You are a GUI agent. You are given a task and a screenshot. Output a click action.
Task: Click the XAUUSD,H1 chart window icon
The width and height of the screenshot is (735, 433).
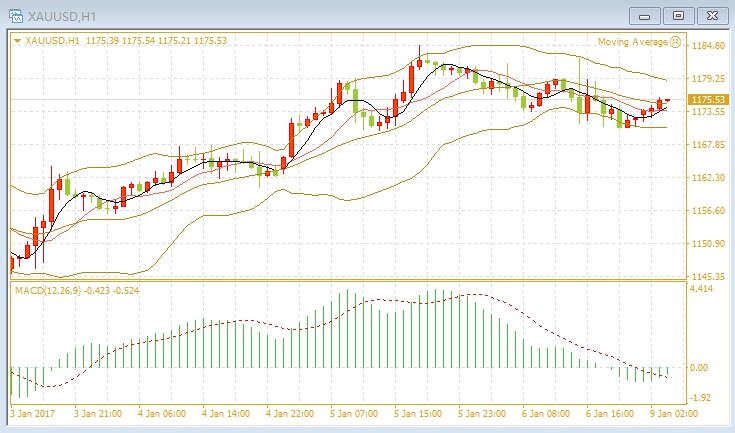(16, 16)
